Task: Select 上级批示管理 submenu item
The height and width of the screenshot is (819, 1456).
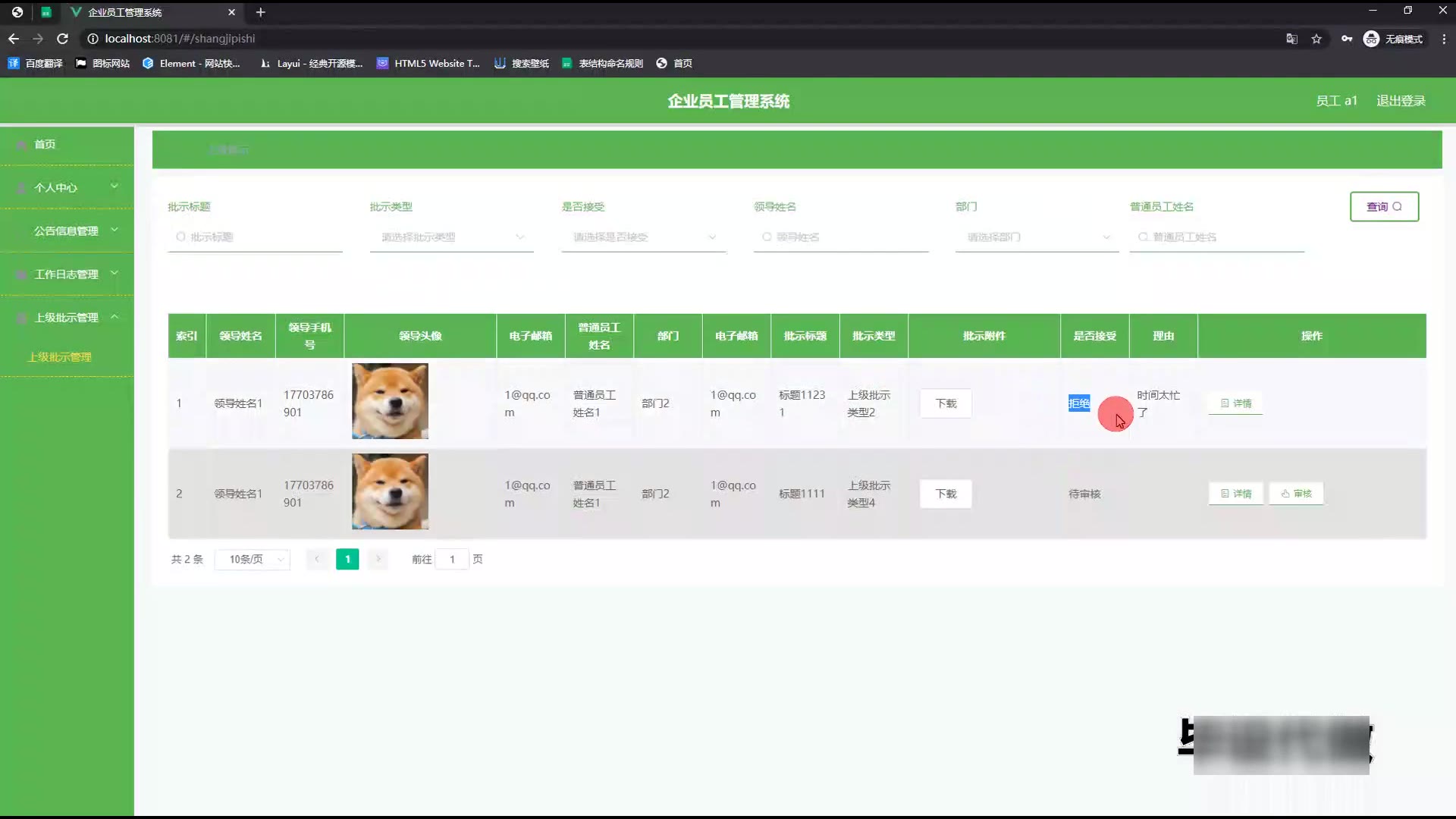Action: (x=59, y=357)
